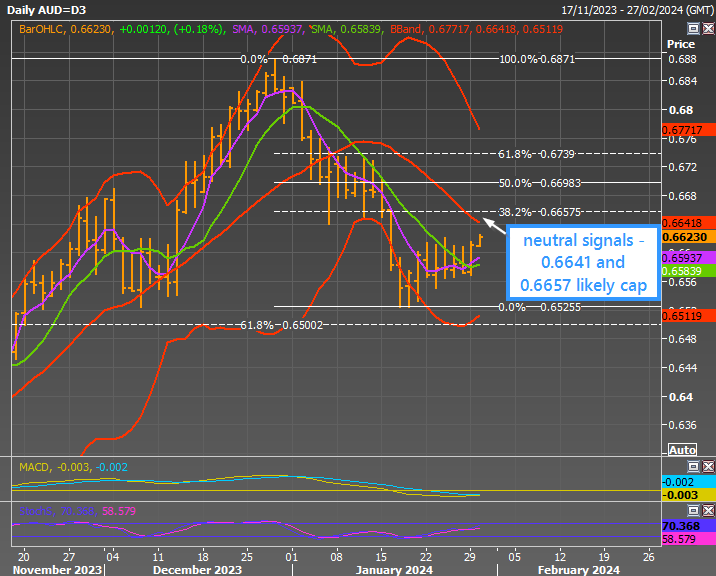The height and width of the screenshot is (576, 716).
Task: Click the 0.68 price axis label
Action: (680, 110)
